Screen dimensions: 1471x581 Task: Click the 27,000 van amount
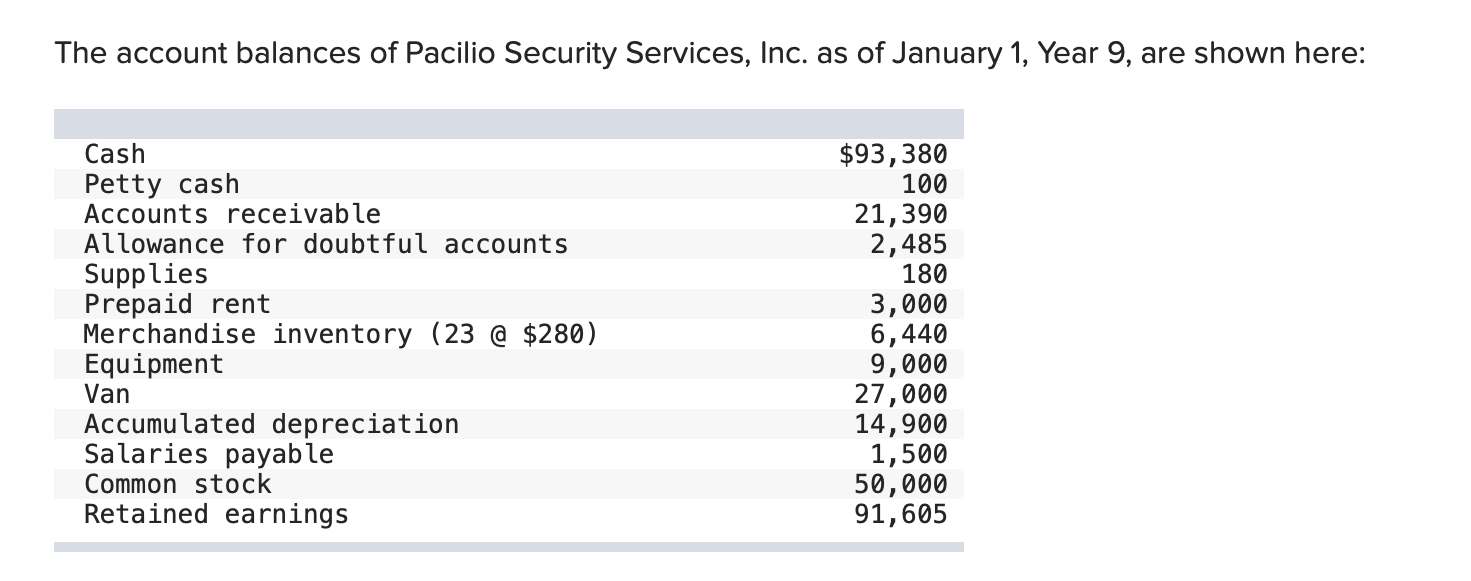coord(900,394)
